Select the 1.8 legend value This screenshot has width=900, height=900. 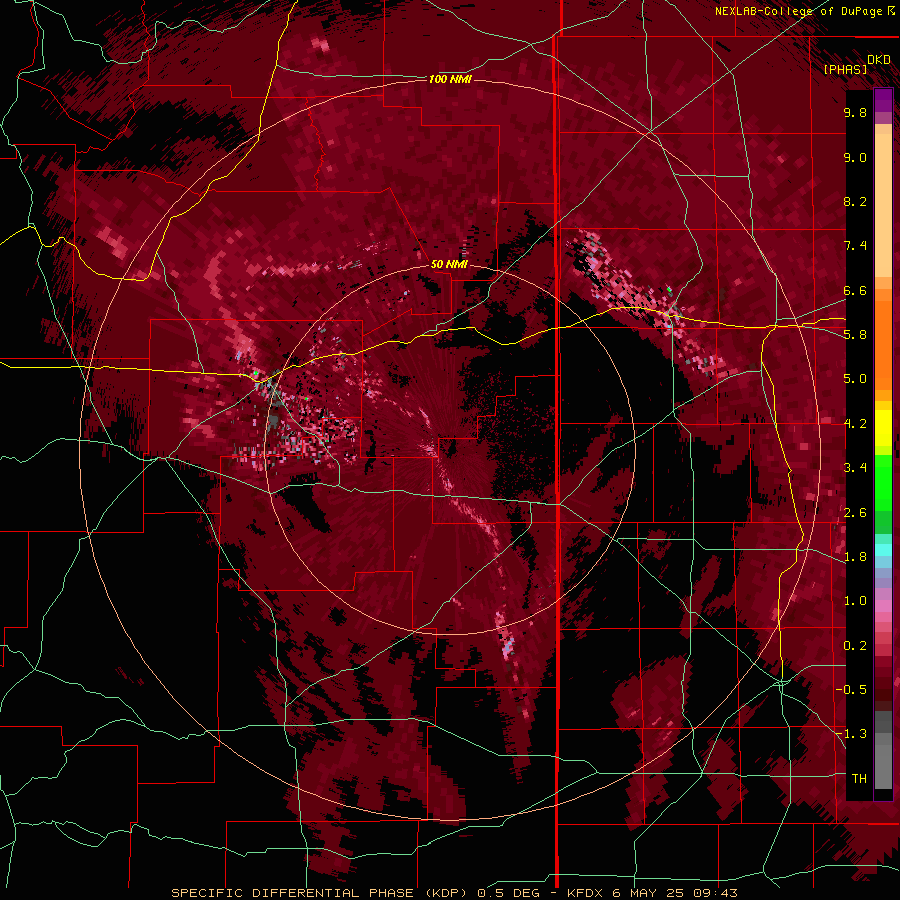point(855,557)
